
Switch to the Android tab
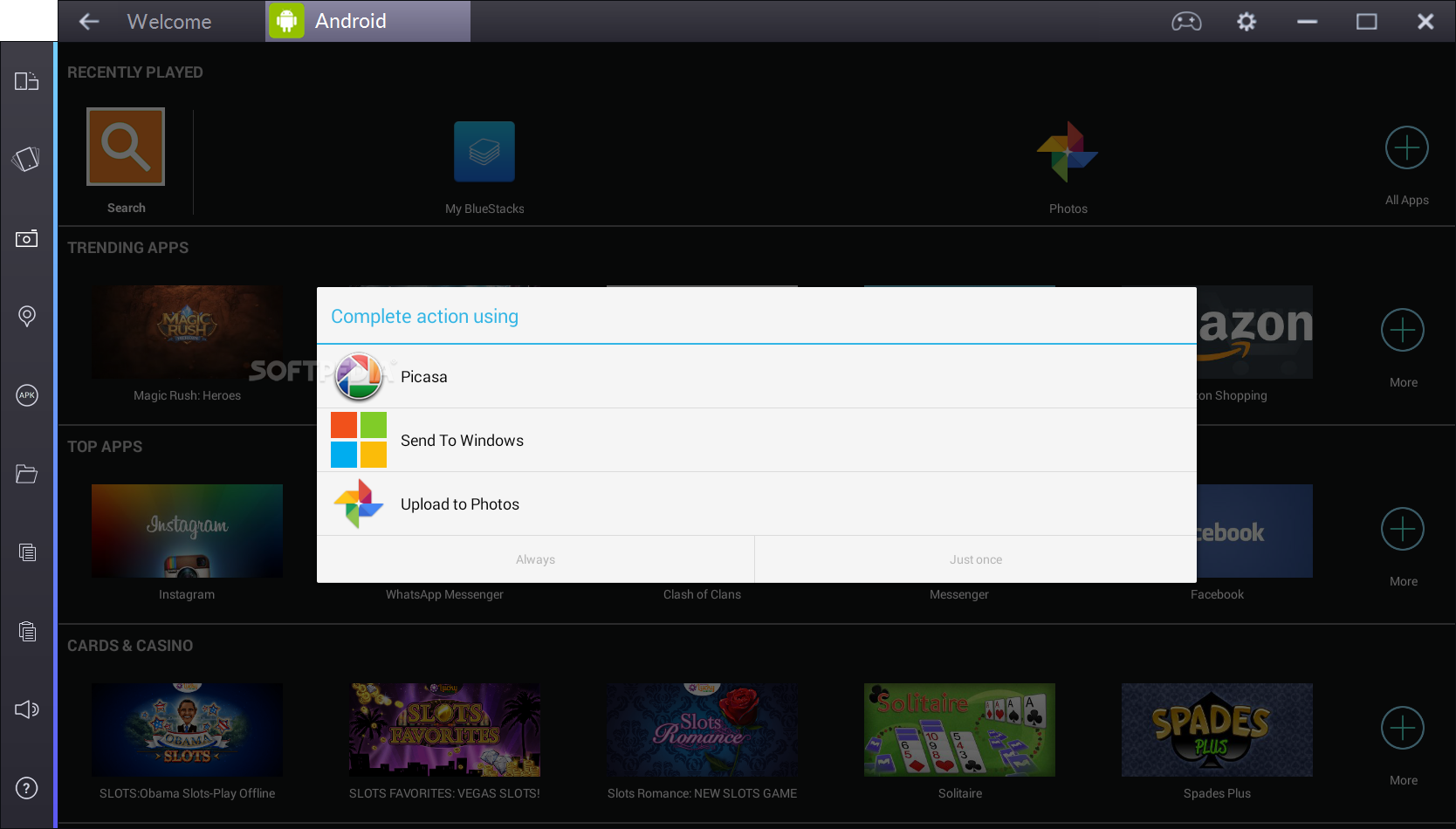pyautogui.click(x=367, y=21)
